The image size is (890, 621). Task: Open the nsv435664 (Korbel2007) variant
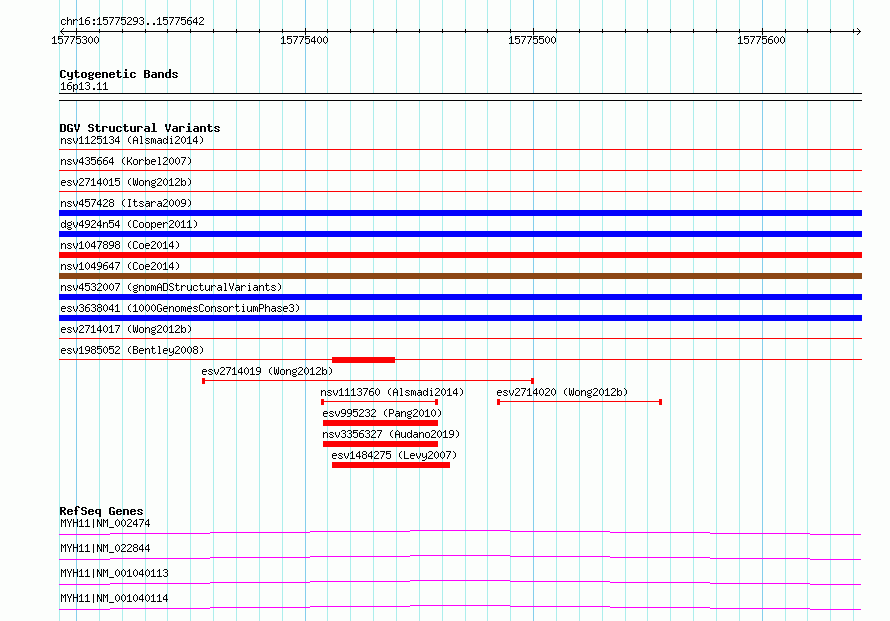pyautogui.click(x=126, y=161)
